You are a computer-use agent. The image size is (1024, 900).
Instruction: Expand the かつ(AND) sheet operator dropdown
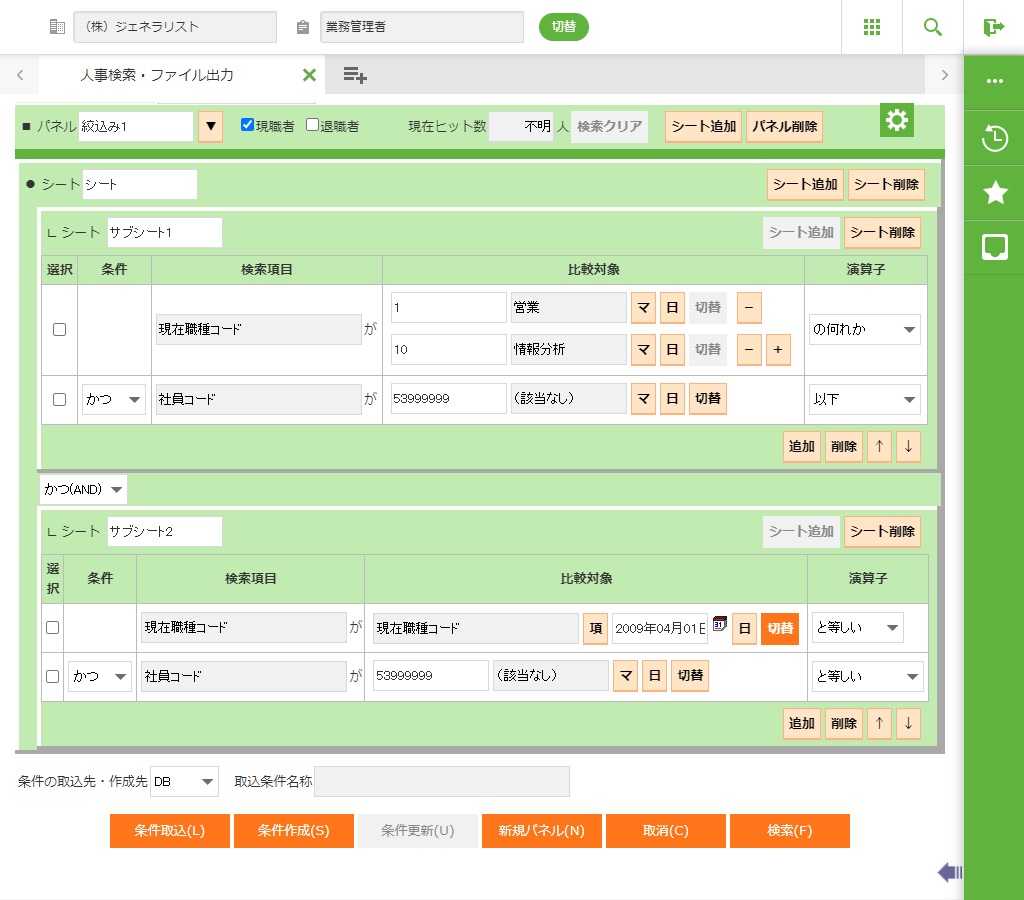(84, 489)
